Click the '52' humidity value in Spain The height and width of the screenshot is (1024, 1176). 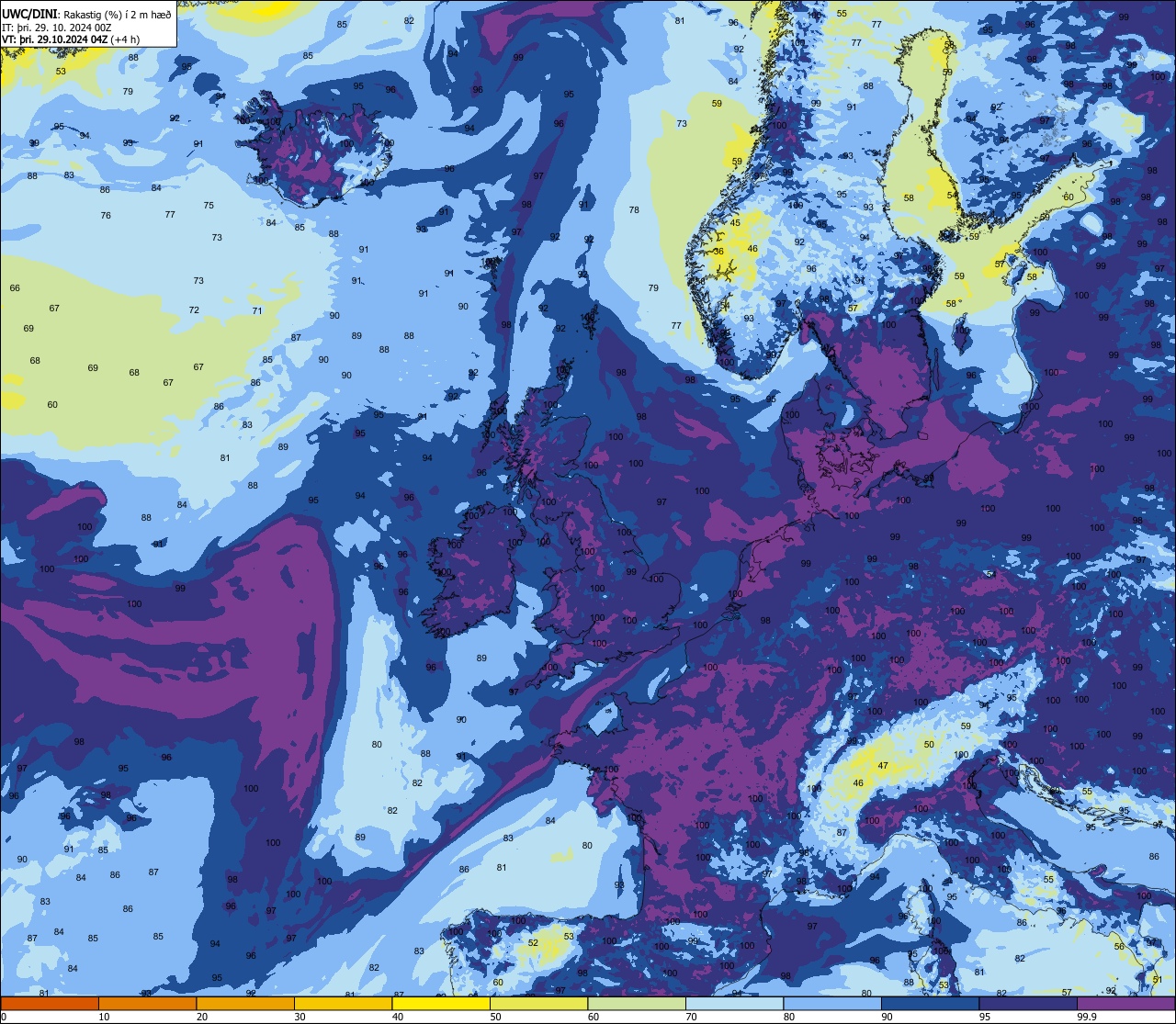coord(534,942)
